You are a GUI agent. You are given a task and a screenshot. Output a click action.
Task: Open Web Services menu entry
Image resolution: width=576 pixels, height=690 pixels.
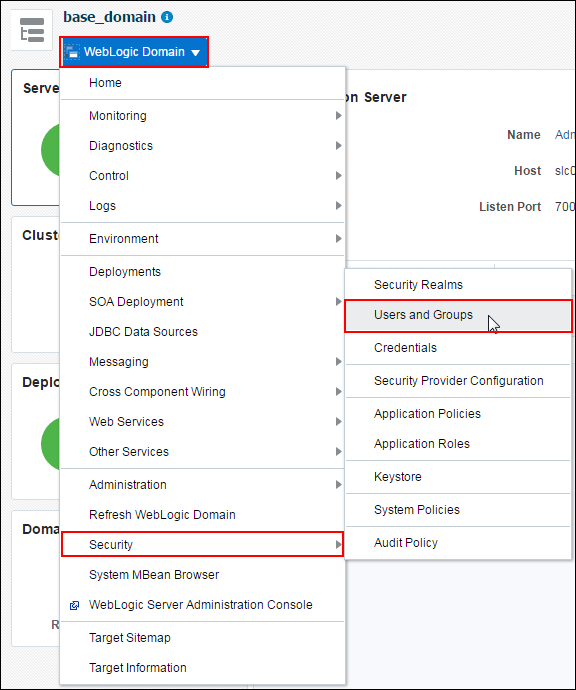pos(202,422)
